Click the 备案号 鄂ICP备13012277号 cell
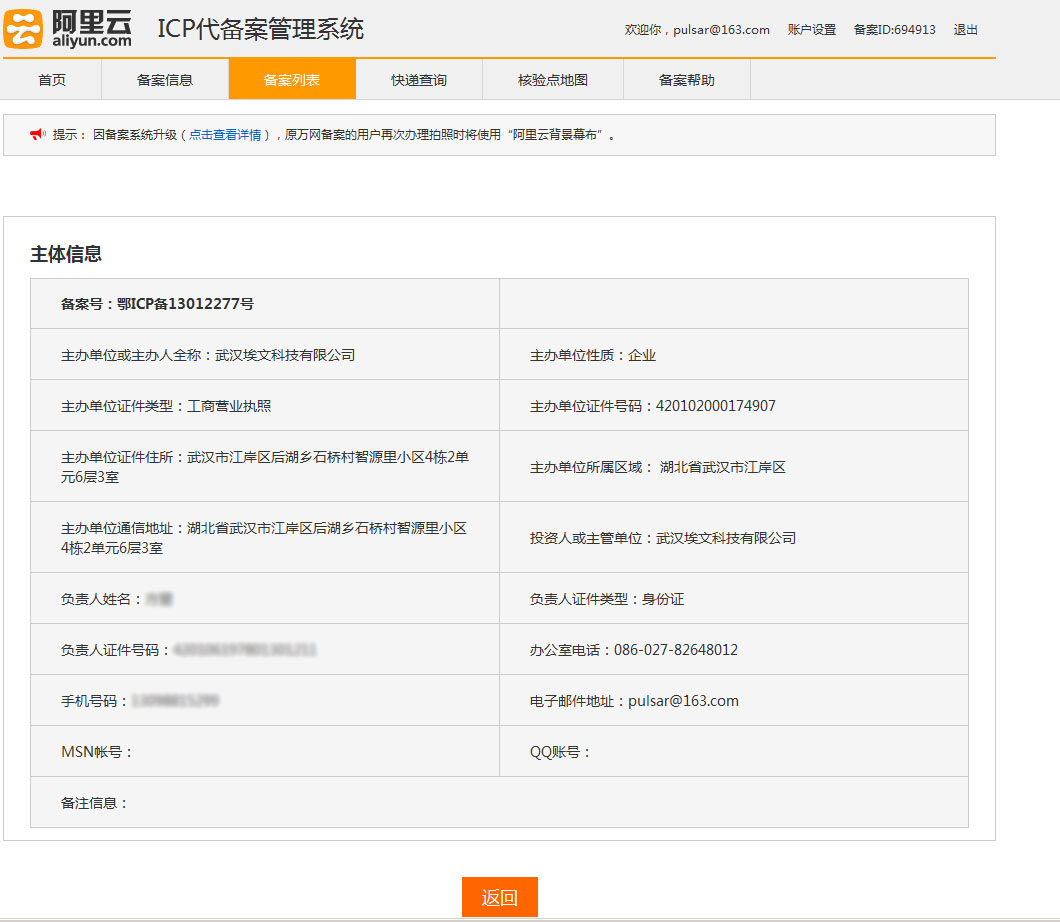The image size is (1060, 922). point(157,304)
